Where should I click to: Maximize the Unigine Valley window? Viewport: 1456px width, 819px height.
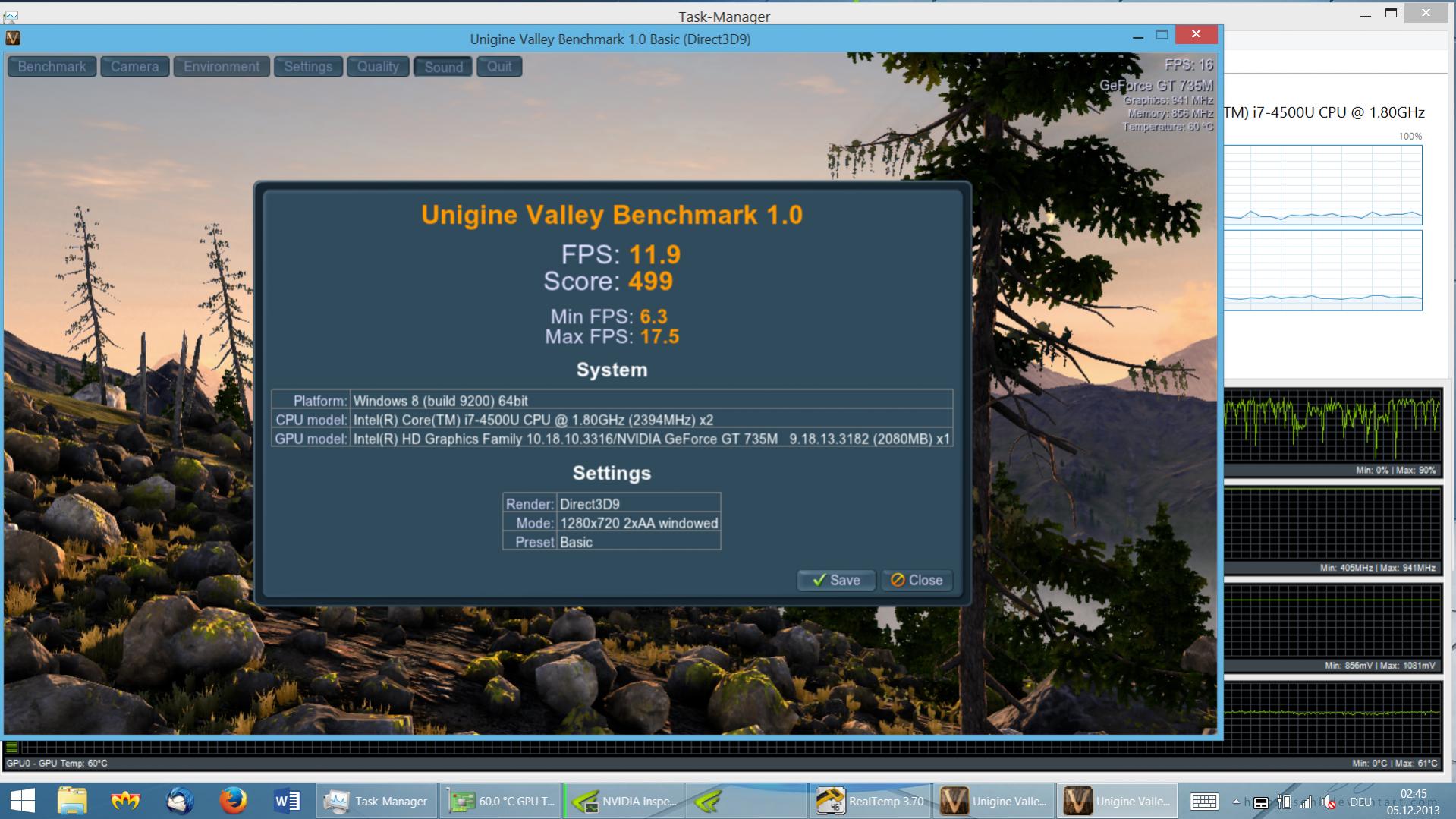1162,35
